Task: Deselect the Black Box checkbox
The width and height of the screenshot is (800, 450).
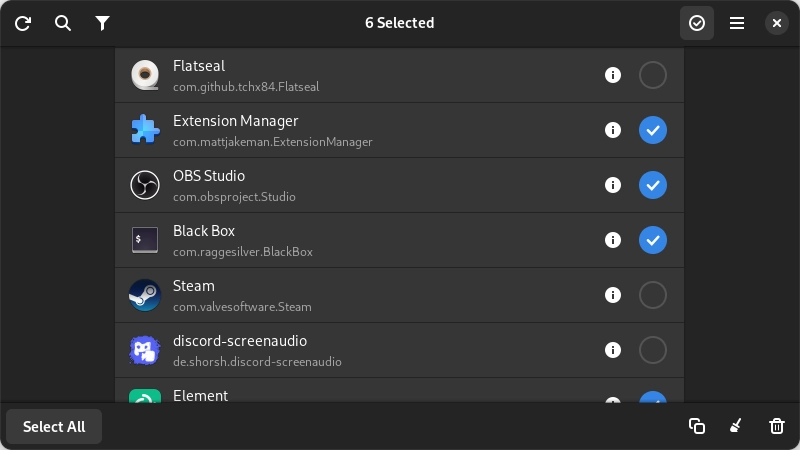Action: click(653, 240)
